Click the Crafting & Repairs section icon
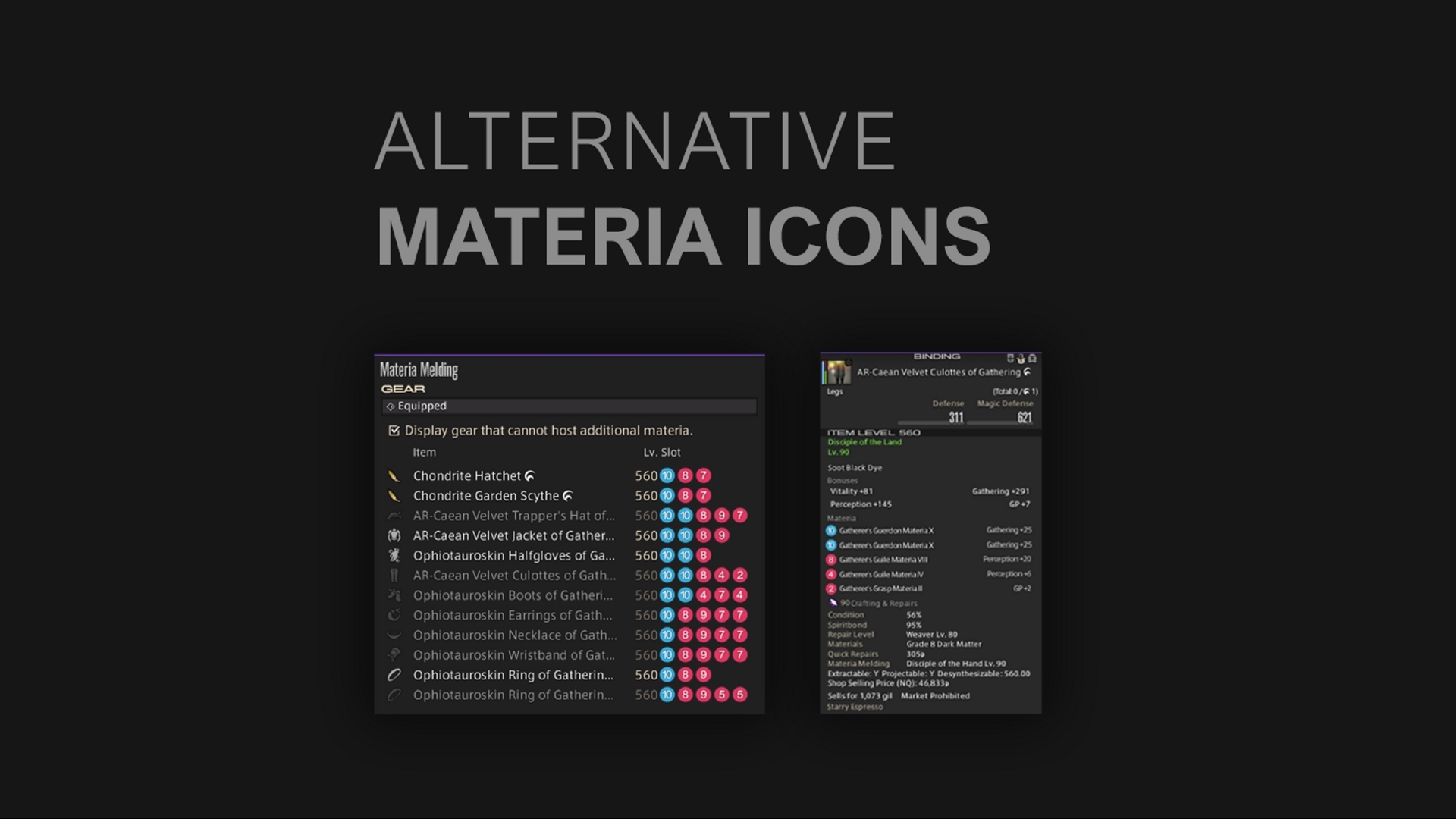The image size is (1456, 819). point(833,603)
